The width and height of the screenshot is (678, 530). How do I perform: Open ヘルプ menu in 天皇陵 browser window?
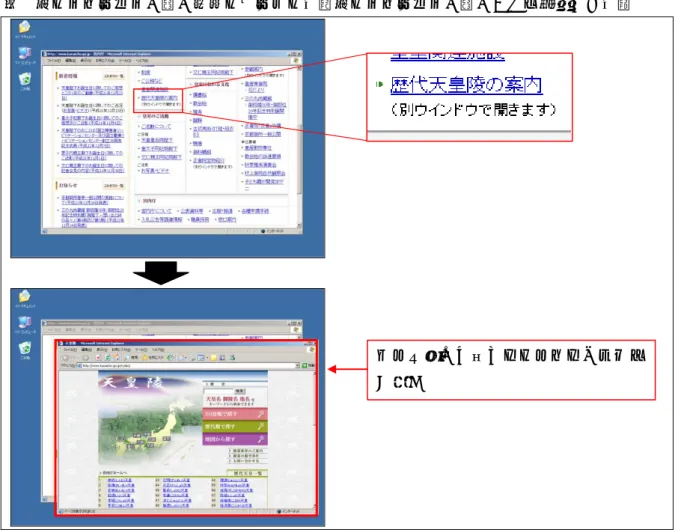[x=157, y=350]
